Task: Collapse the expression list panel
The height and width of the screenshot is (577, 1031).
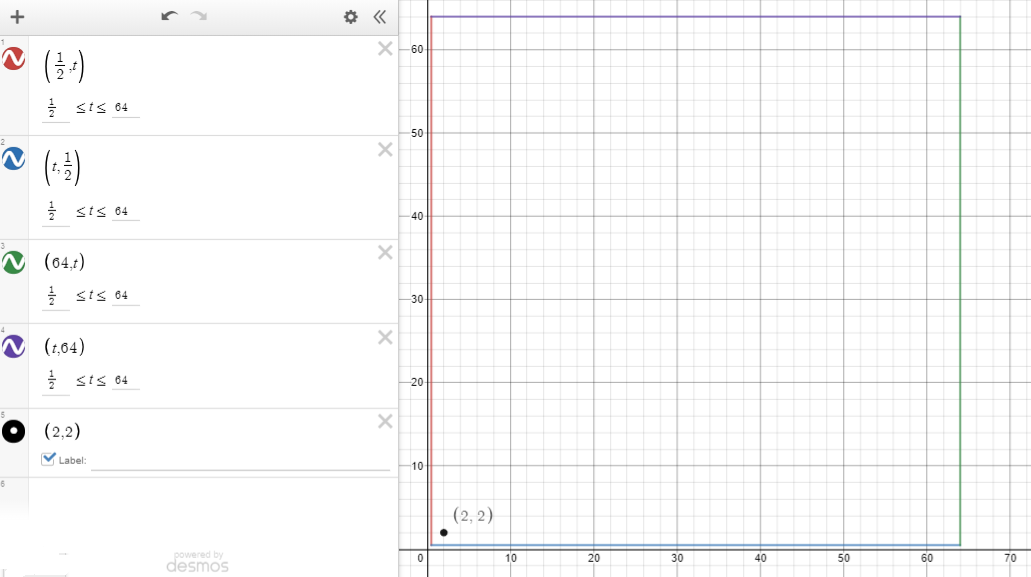Action: [379, 17]
